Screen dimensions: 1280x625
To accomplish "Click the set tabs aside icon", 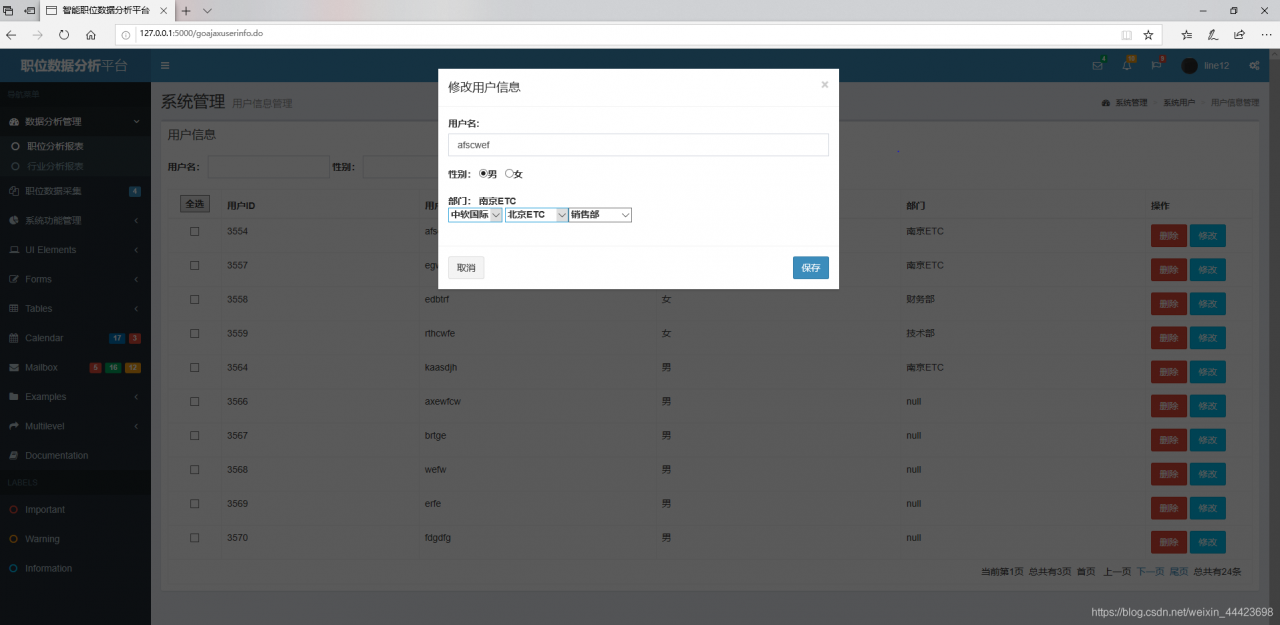I will coord(30,10).
